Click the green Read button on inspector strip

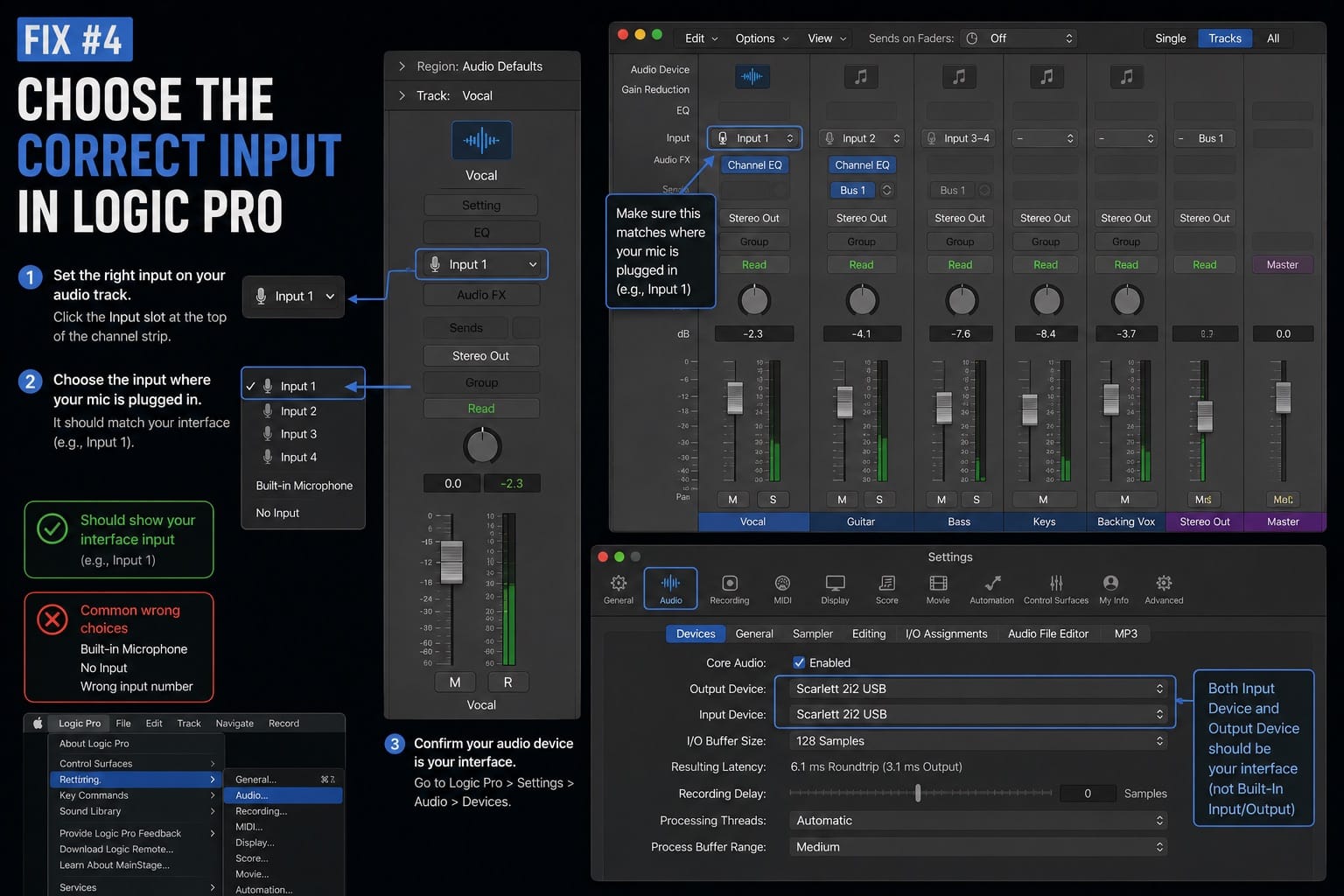(481, 409)
